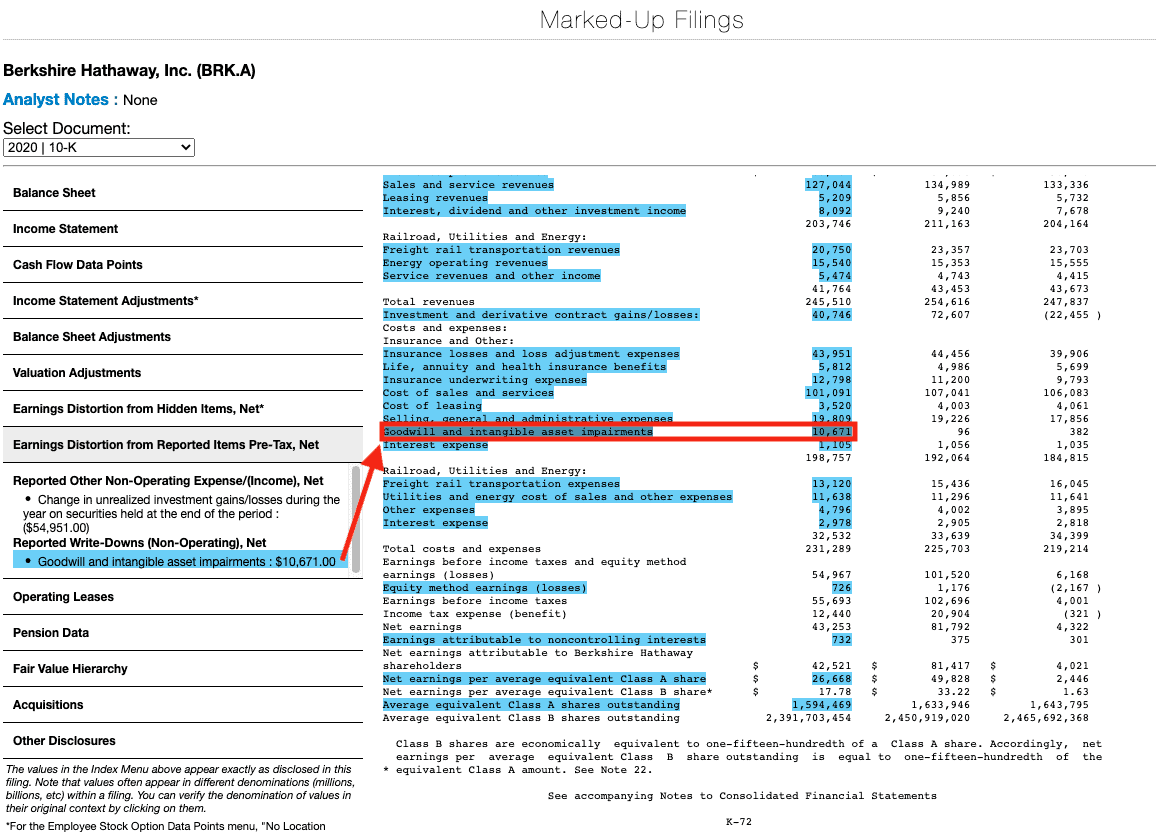
Task: Click the highlighted value 20,750
Action: click(832, 250)
